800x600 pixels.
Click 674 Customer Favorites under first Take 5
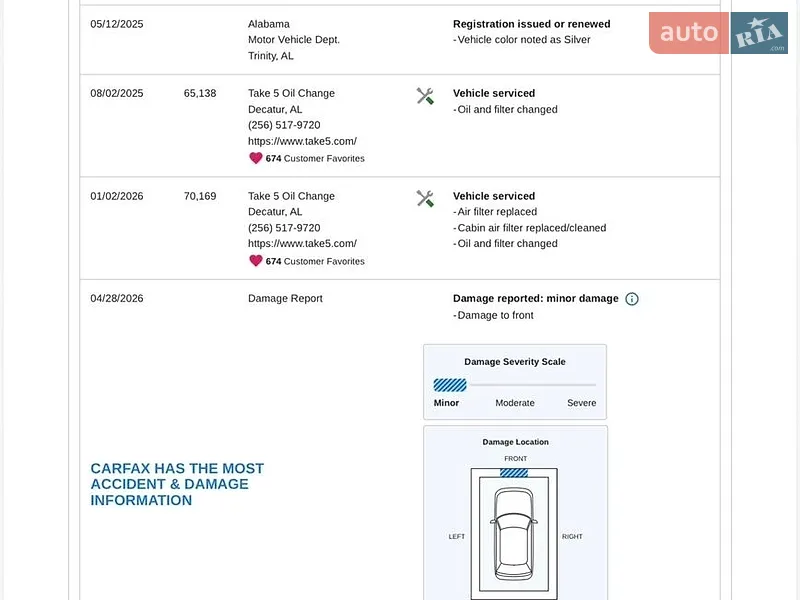315,159
